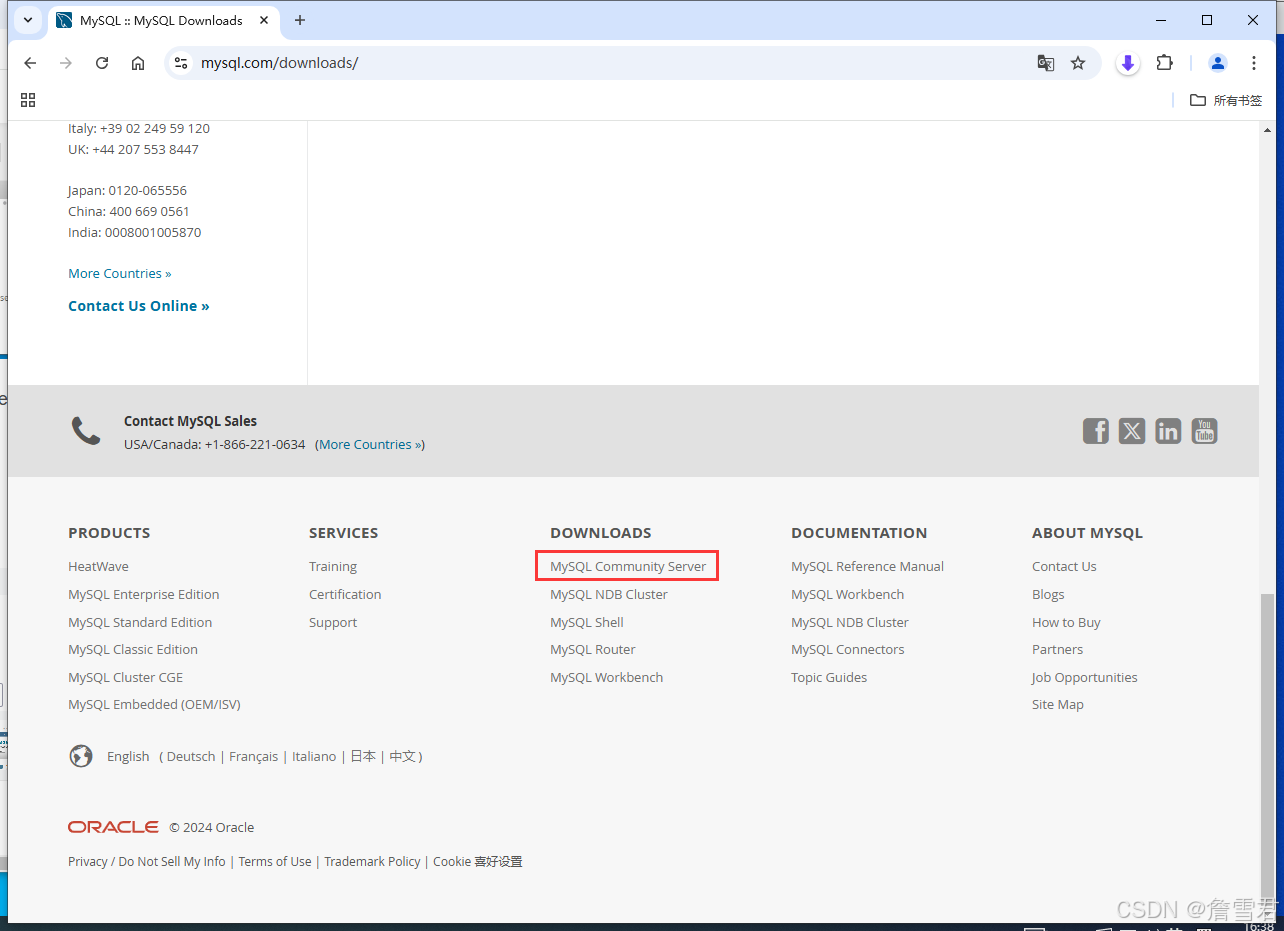Screen dimensions: 1284x931
Task: Click the globe language icon
Action: coord(81,756)
